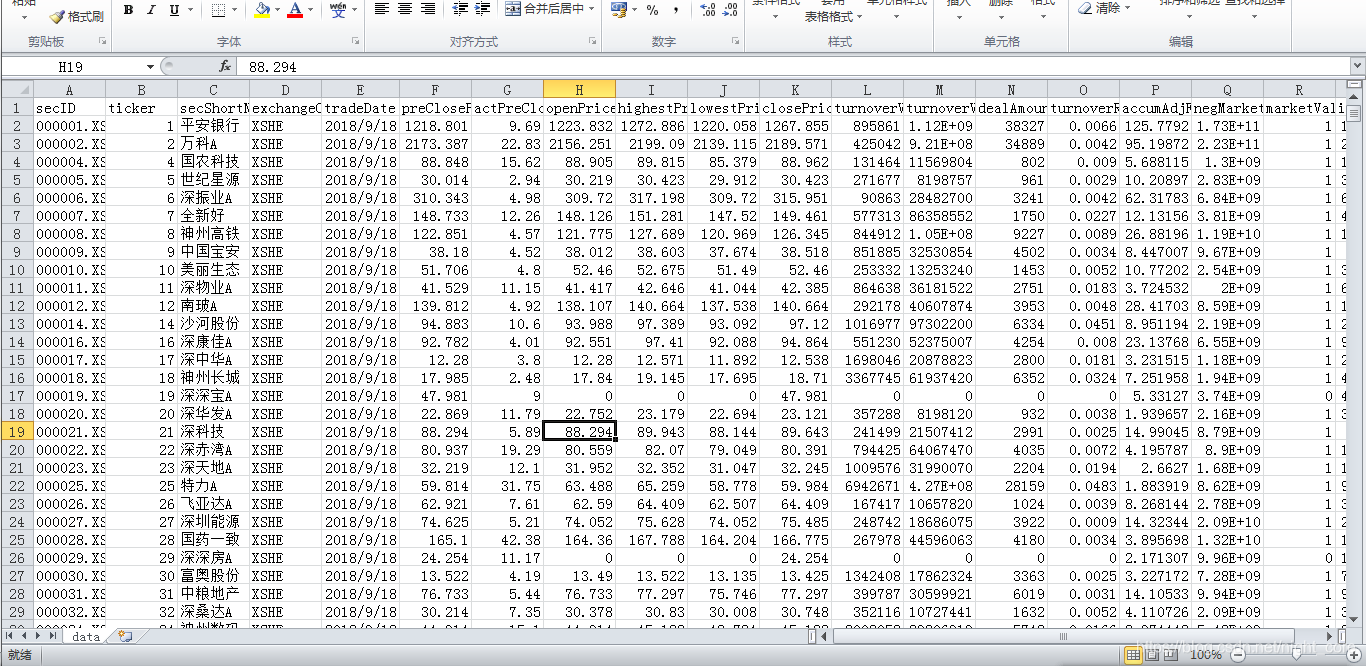Go to first sheet navigation arrow

coord(10,636)
